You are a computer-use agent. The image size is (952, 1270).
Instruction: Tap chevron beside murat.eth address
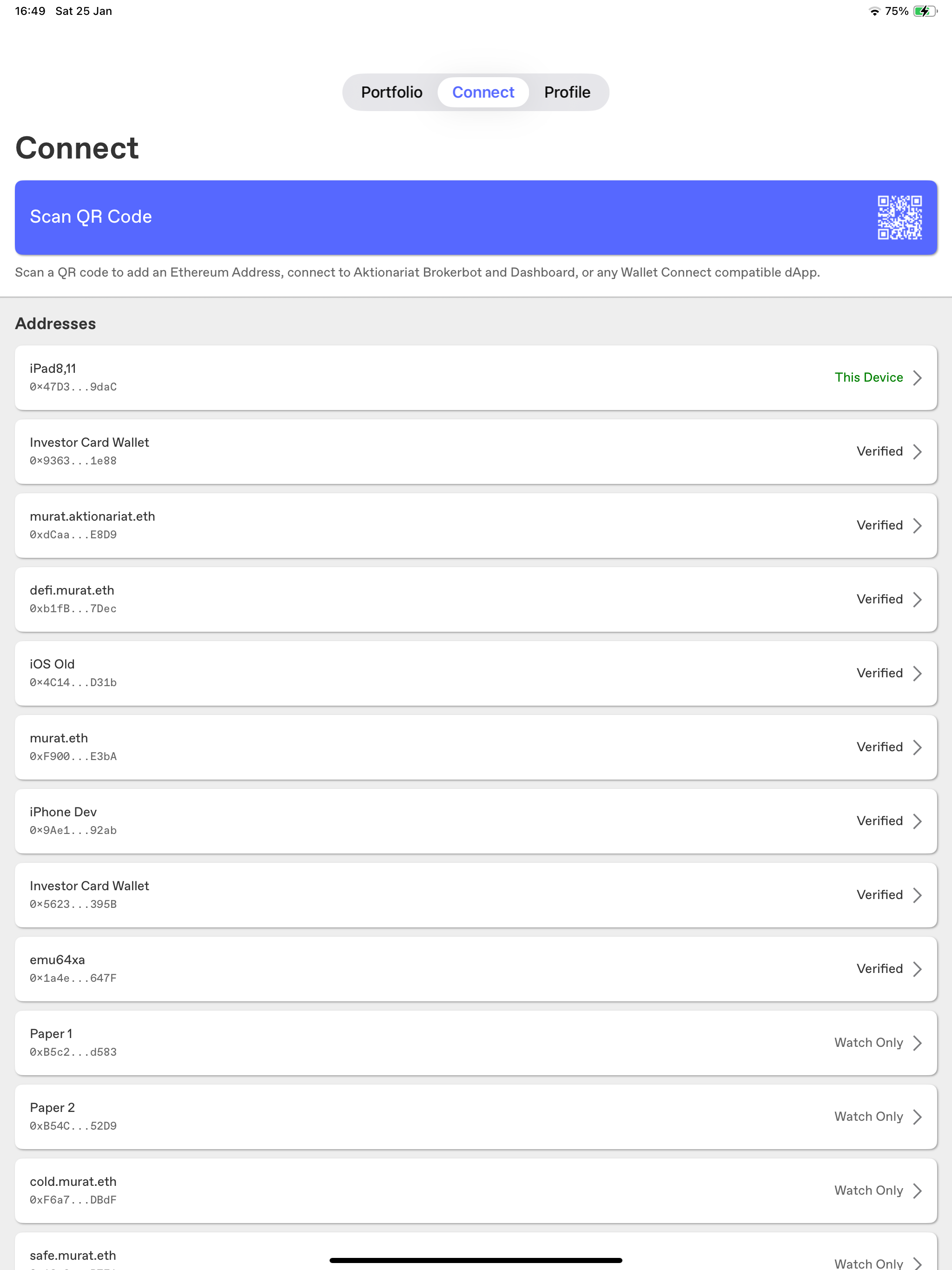point(917,747)
